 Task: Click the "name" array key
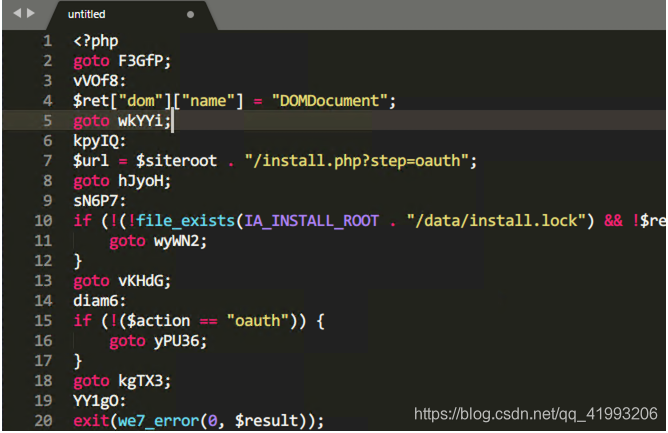pos(208,101)
